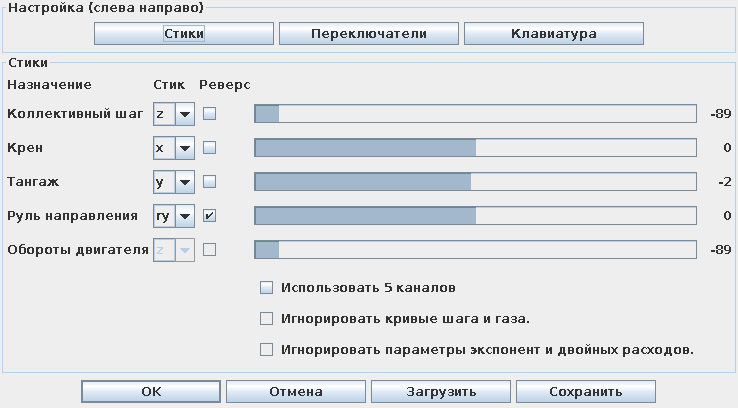The width and height of the screenshot is (738, 408).
Task: Open the Руль направления stick dropdown
Action: [184, 215]
